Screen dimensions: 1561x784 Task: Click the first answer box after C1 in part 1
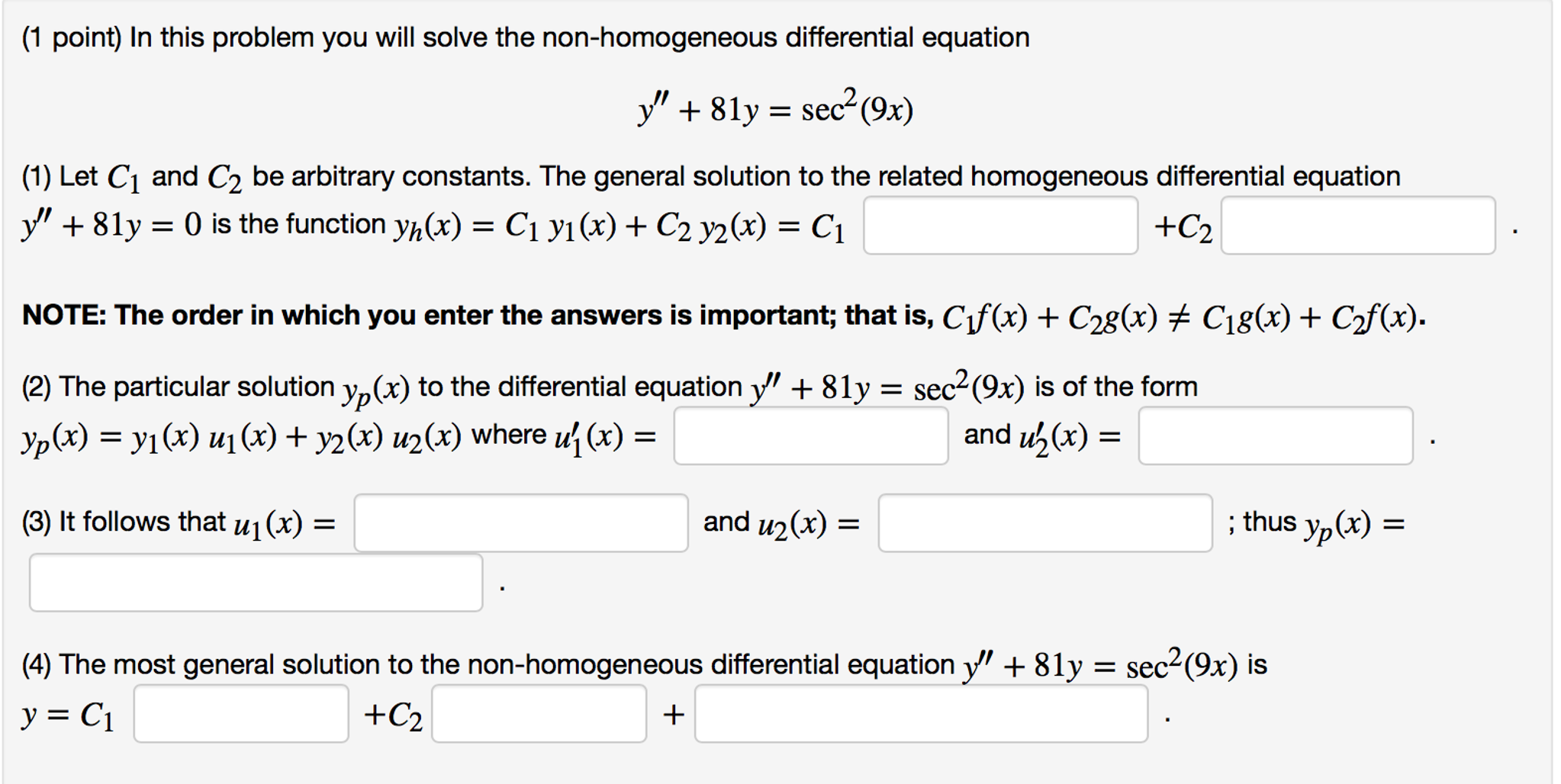point(999,224)
